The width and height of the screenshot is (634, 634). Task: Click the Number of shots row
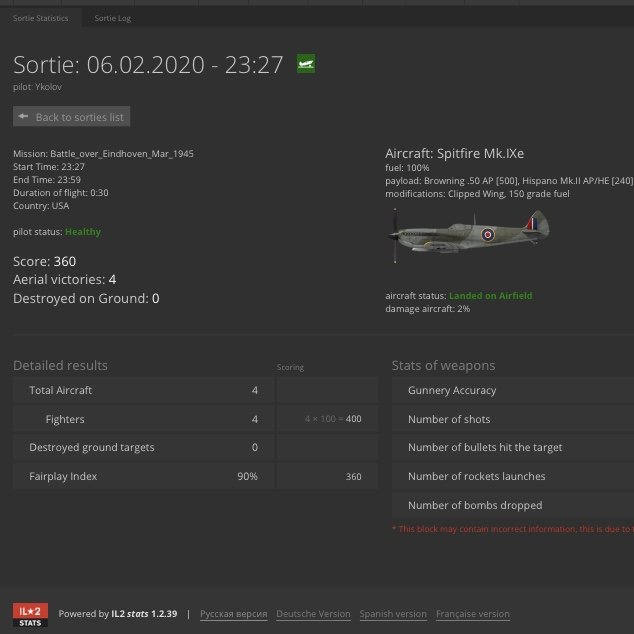513,419
